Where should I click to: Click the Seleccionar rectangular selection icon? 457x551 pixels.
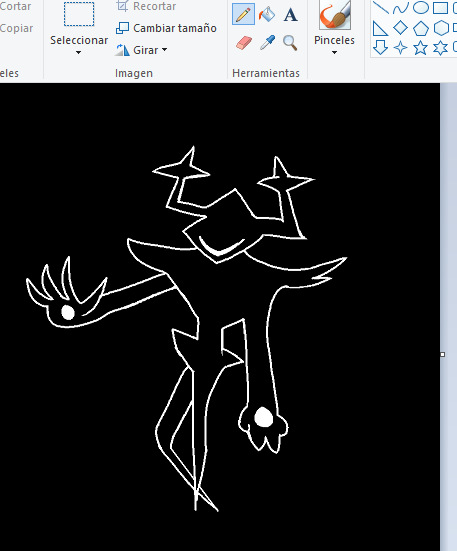point(79,14)
